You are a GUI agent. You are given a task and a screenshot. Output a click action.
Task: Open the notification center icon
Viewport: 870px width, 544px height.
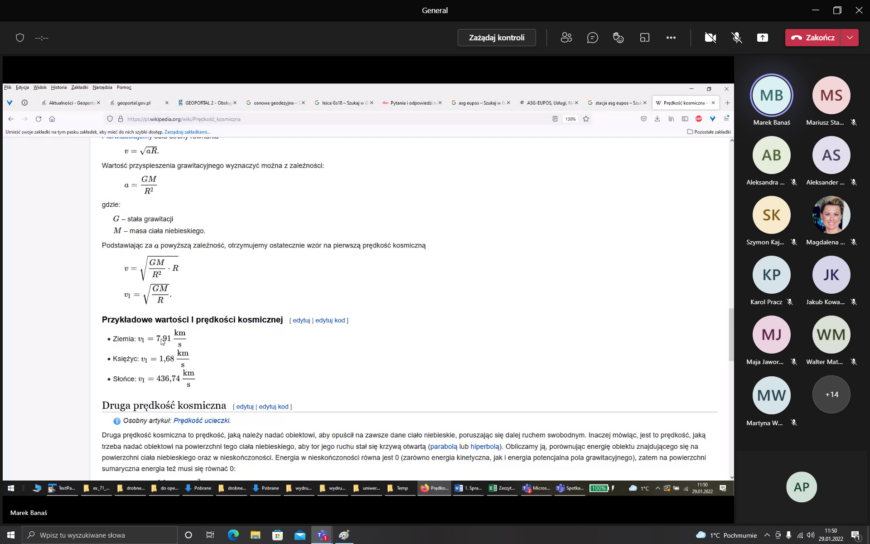click(856, 535)
